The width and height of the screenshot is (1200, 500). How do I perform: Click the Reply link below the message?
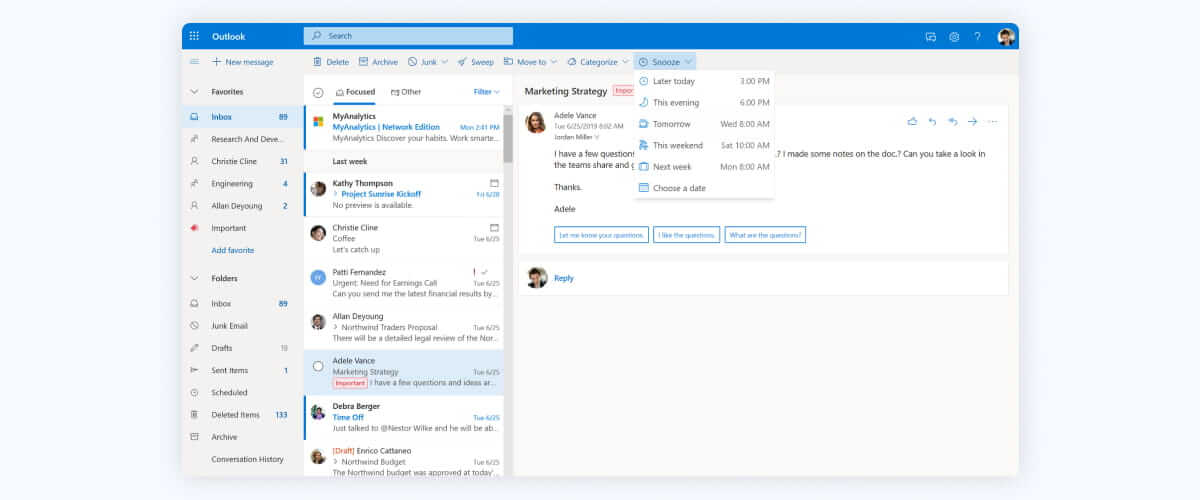(x=564, y=278)
